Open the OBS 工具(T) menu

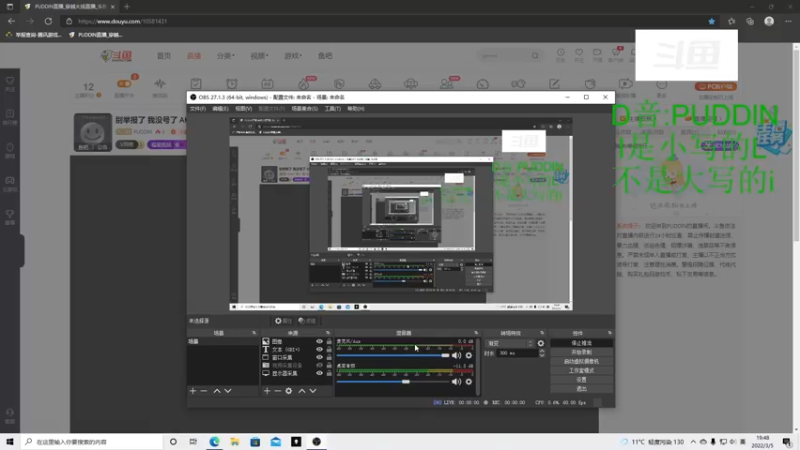tap(333, 109)
